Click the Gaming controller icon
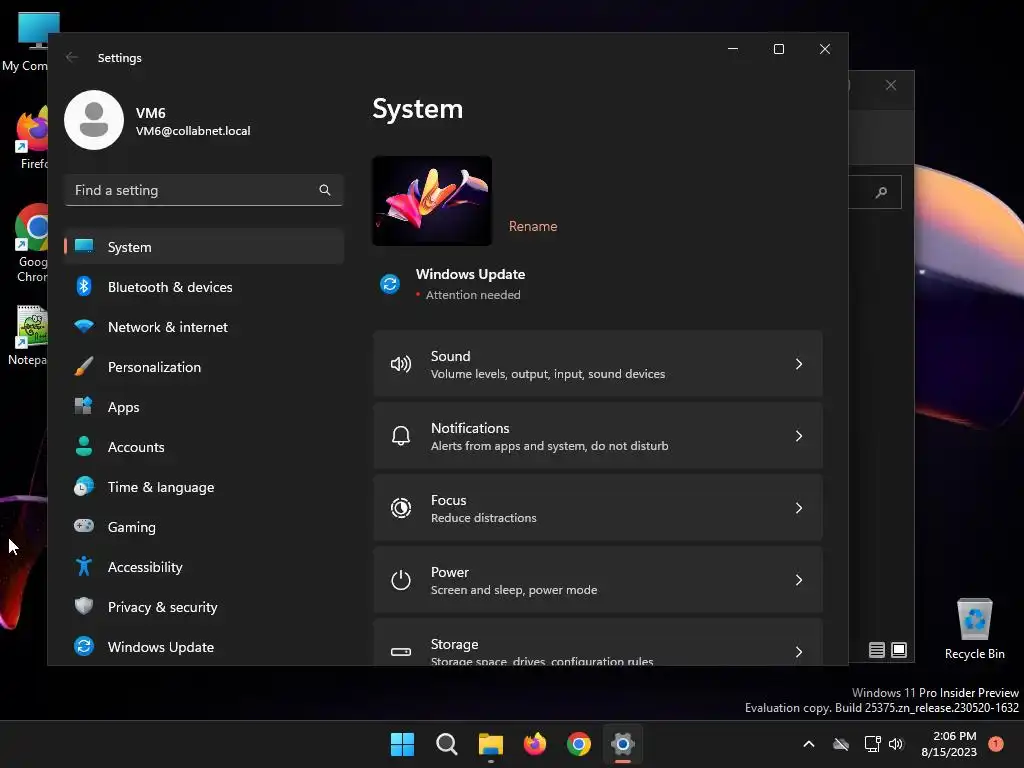Viewport: 1024px width, 768px height. pyautogui.click(x=84, y=526)
